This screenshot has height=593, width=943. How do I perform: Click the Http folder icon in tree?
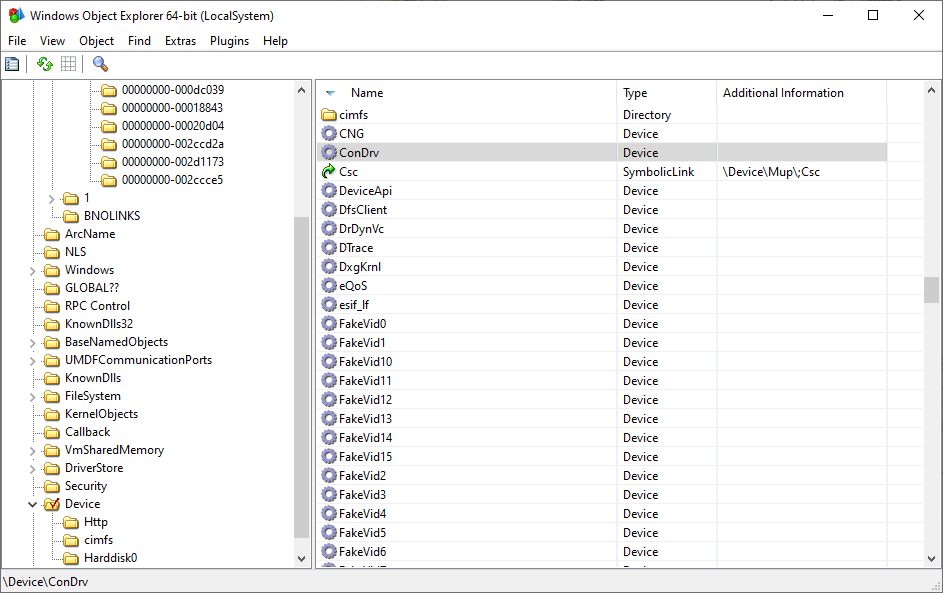tap(71, 522)
